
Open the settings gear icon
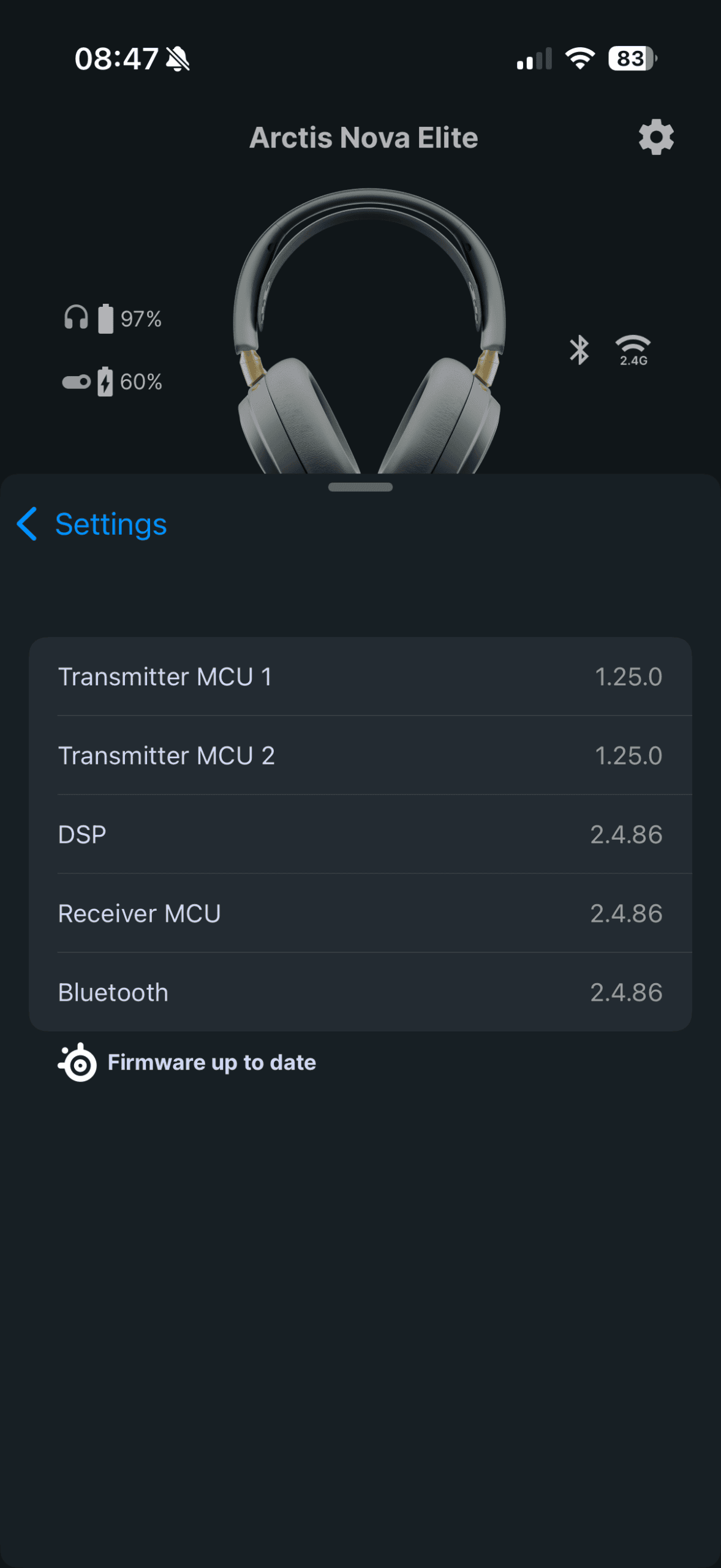click(655, 137)
